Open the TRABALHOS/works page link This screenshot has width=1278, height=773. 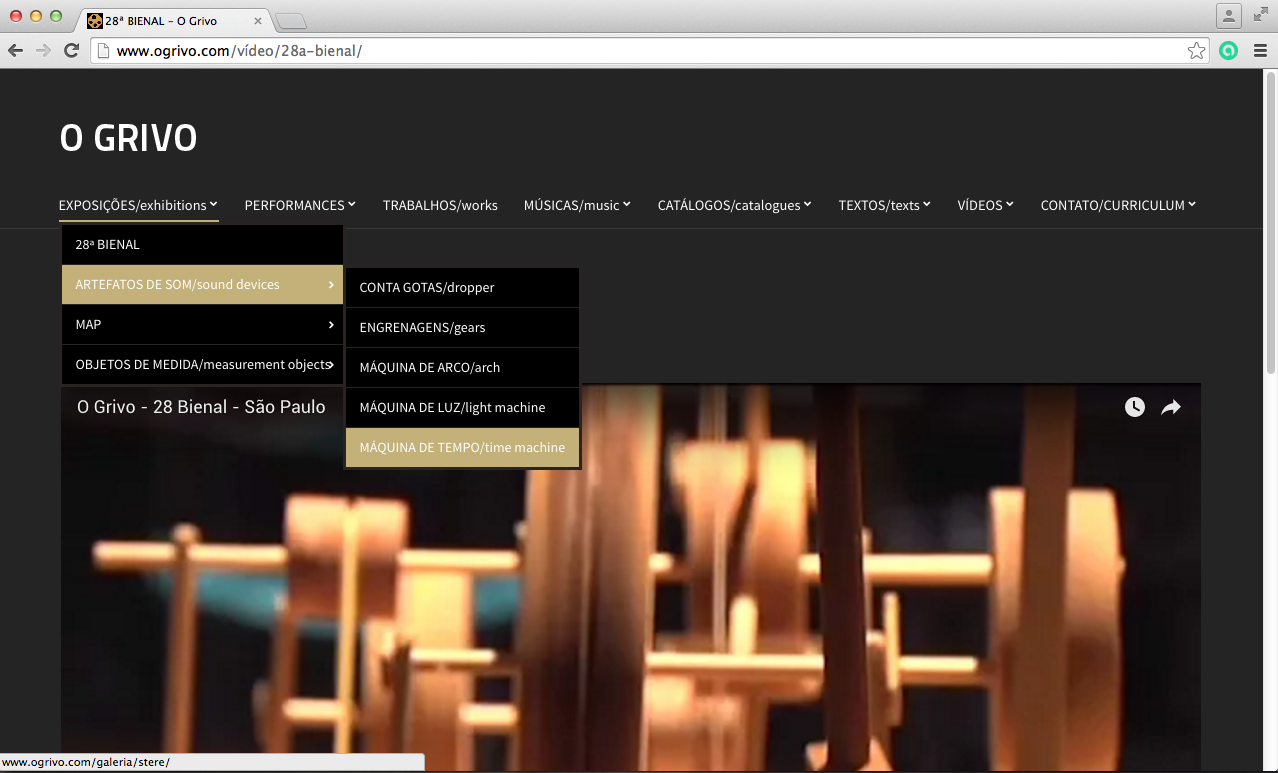[440, 205]
